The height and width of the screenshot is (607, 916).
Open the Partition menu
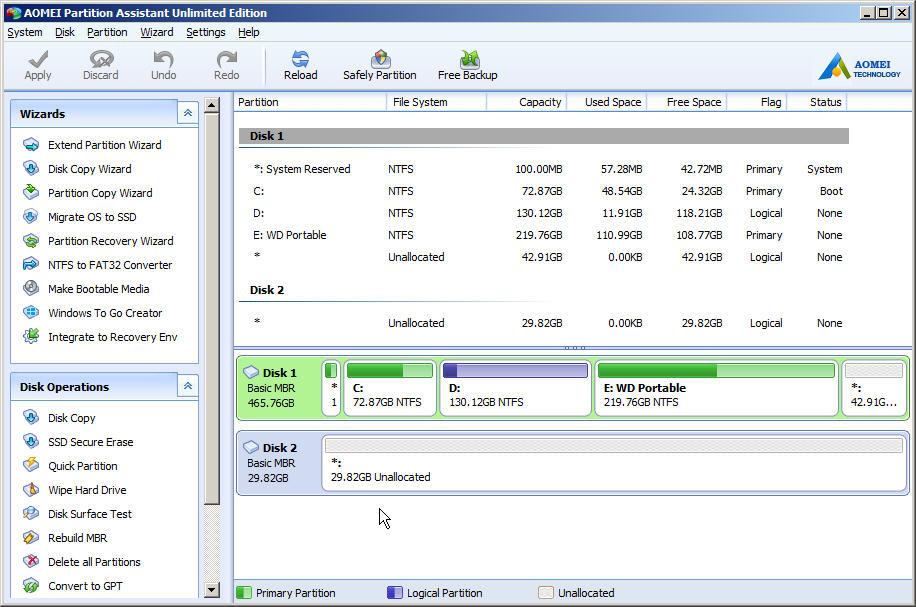(107, 32)
